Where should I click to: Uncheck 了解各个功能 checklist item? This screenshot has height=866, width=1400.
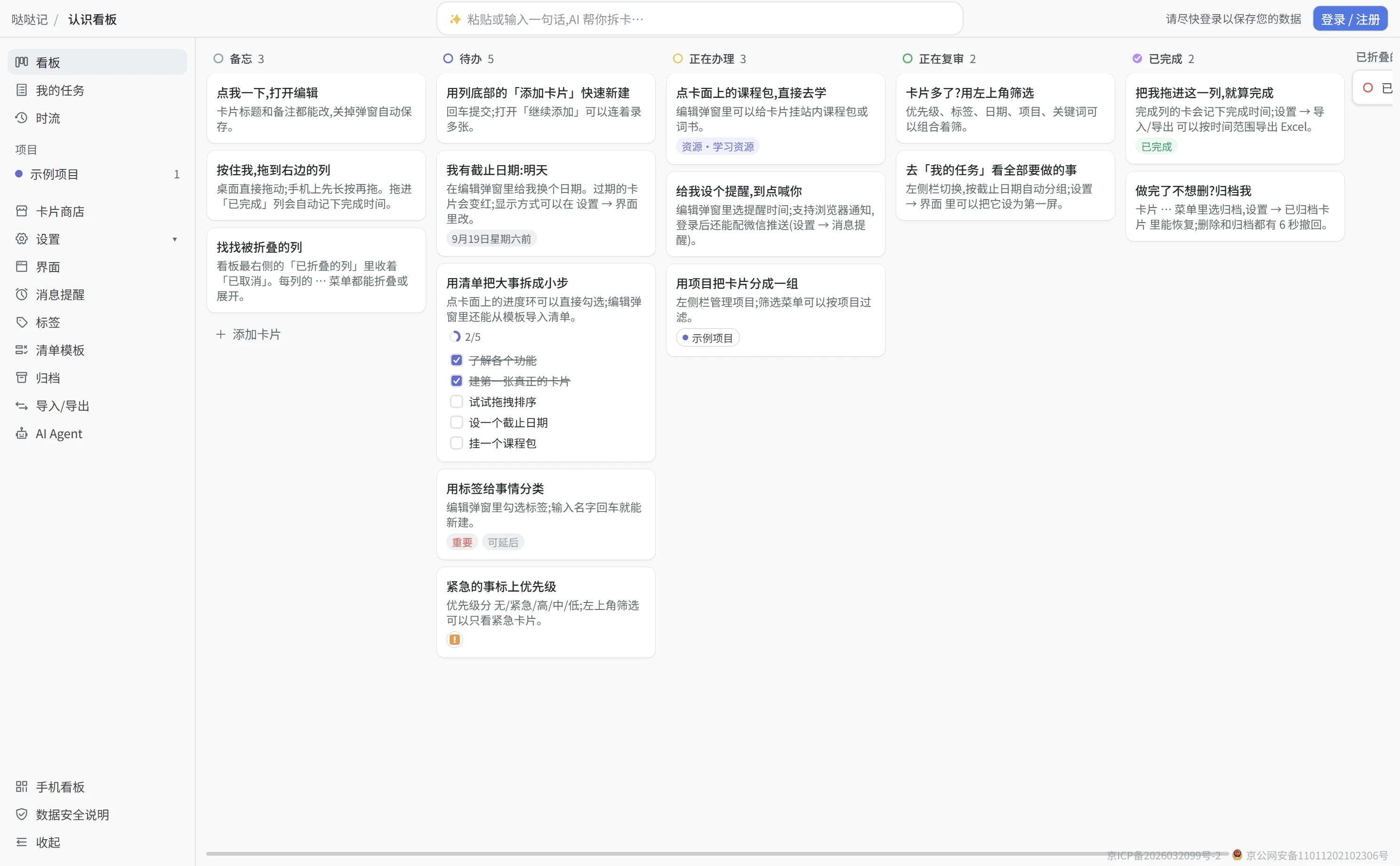pos(457,360)
